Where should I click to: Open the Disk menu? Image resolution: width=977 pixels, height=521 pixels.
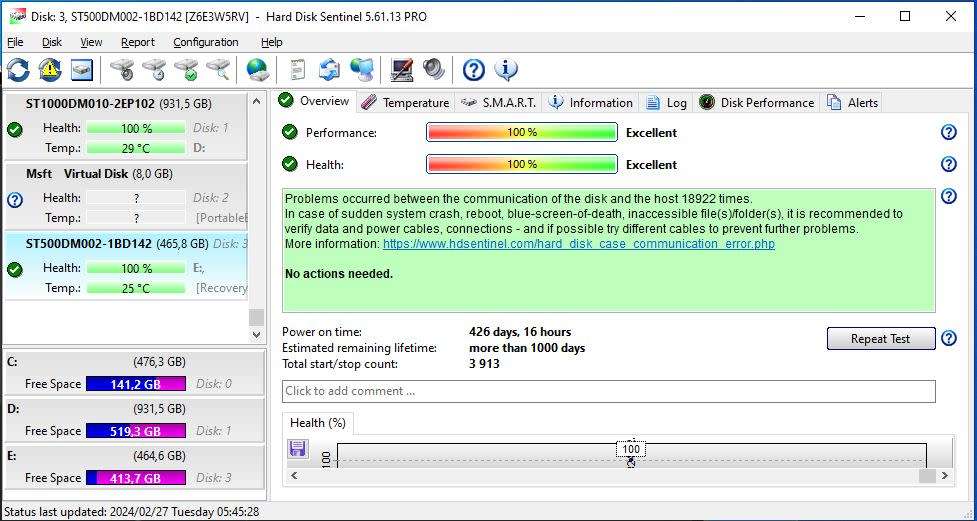coord(52,42)
